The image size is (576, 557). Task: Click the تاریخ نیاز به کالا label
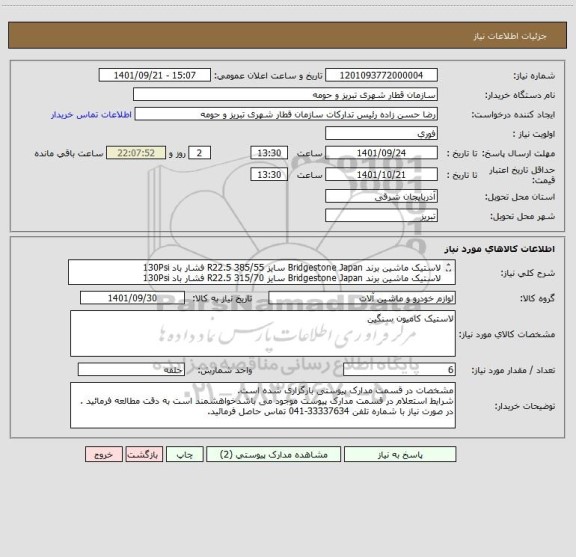223,299
